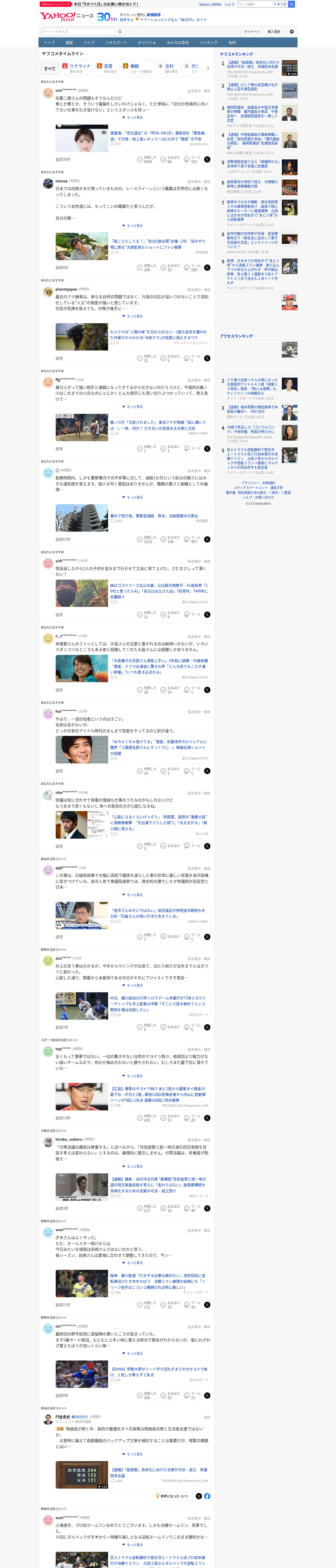Screen dimensions: 336x1568
Task: Expand もっと見る on usa******** comment
Action: [x=132, y=118]
